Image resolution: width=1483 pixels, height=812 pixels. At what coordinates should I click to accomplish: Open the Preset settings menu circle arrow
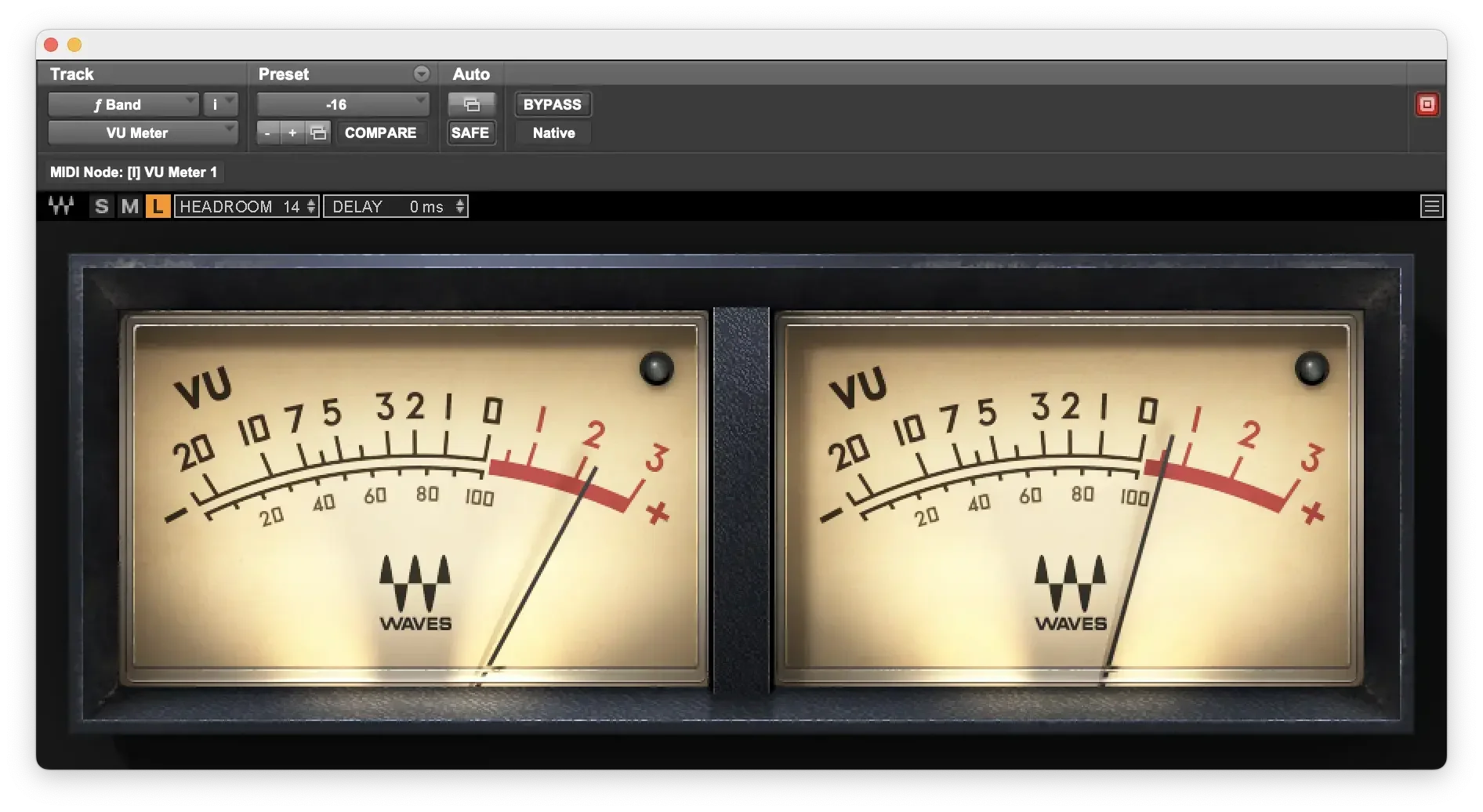[422, 74]
